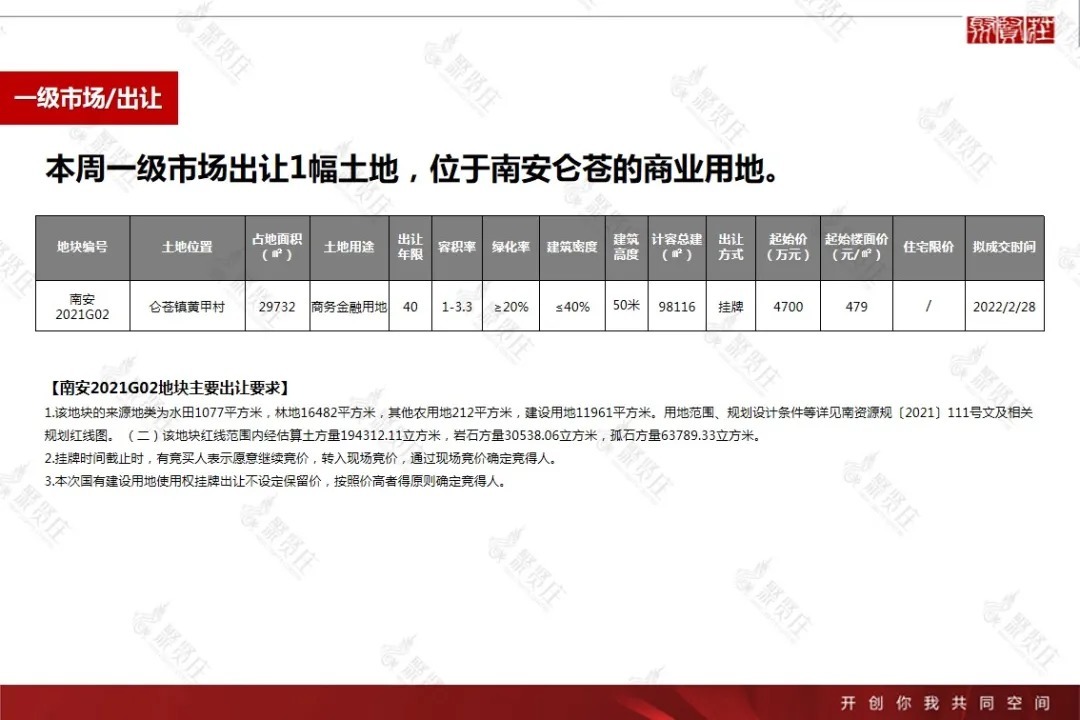Click the 出让方式 column header
Viewport: 1080px width, 720px height.
(x=729, y=247)
